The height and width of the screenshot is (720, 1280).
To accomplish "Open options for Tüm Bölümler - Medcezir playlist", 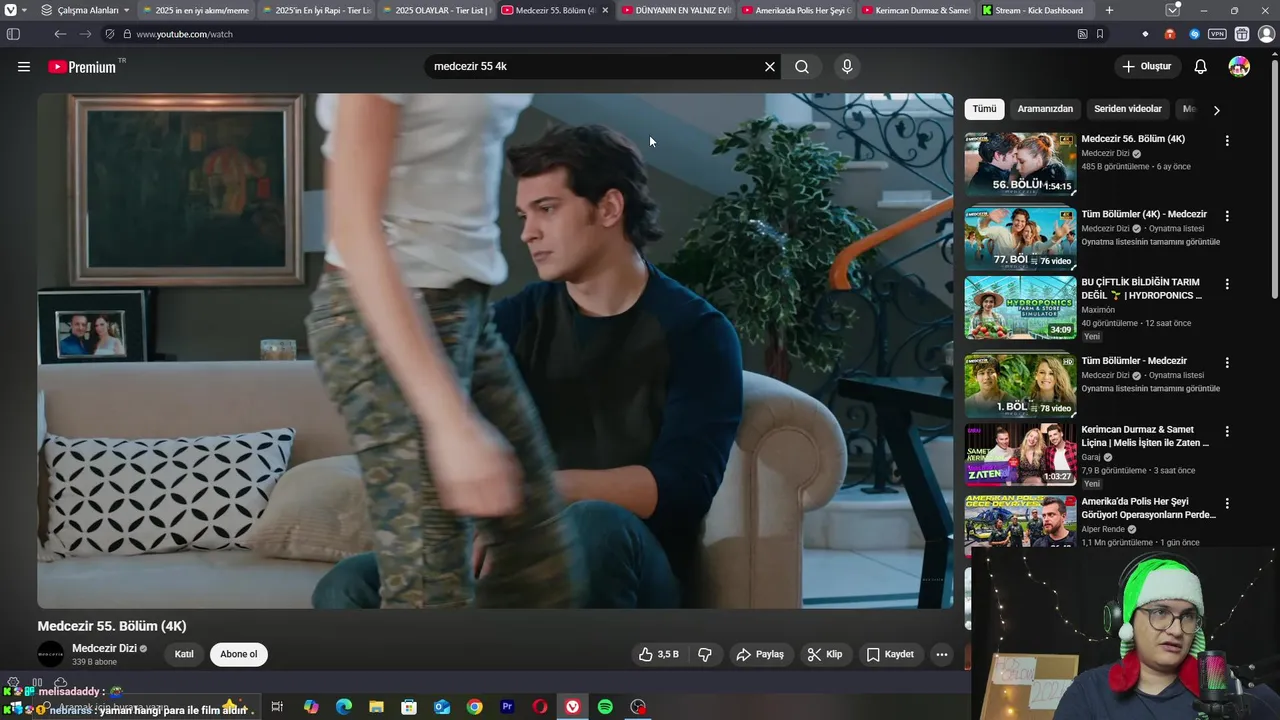I will pyautogui.click(x=1227, y=363).
